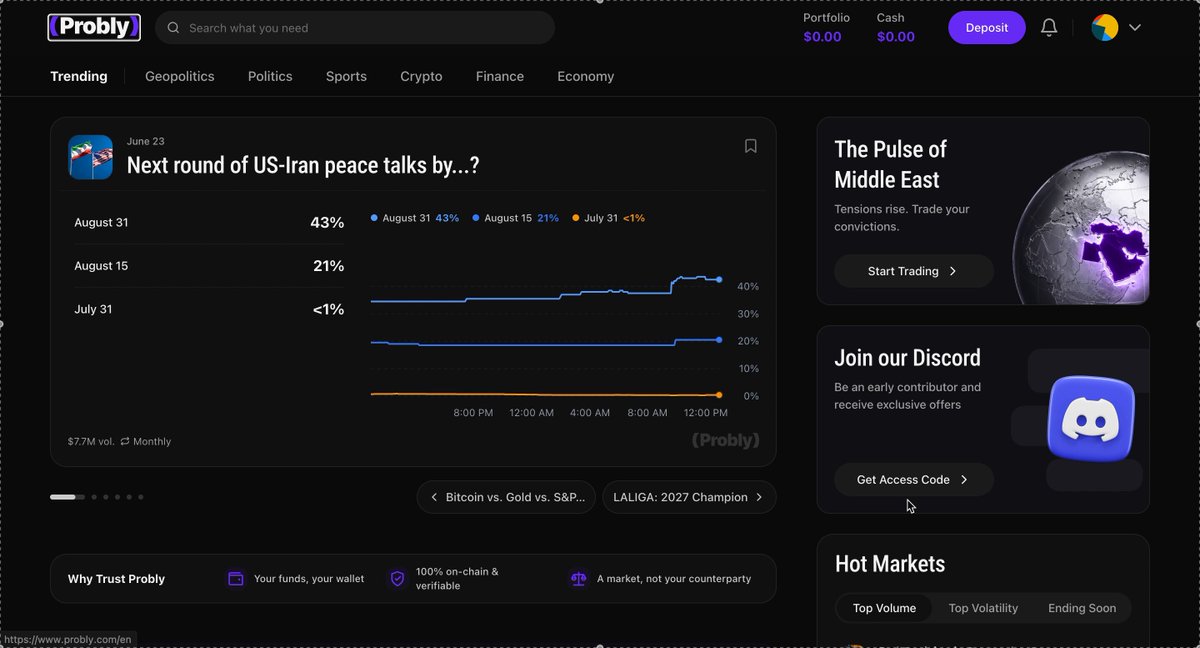
Task: Switch to the Economy category
Action: point(586,76)
